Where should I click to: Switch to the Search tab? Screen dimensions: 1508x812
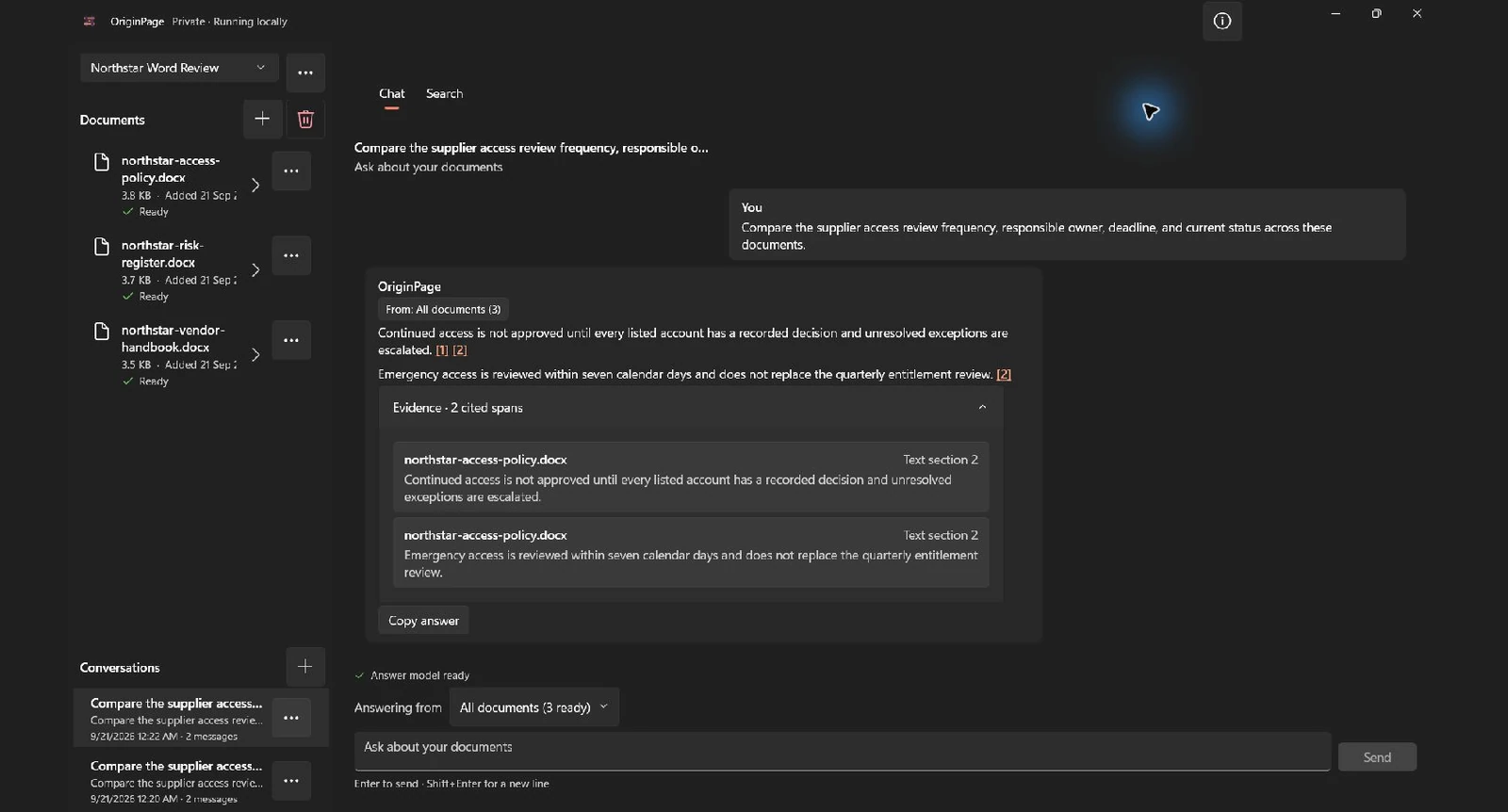[444, 94]
